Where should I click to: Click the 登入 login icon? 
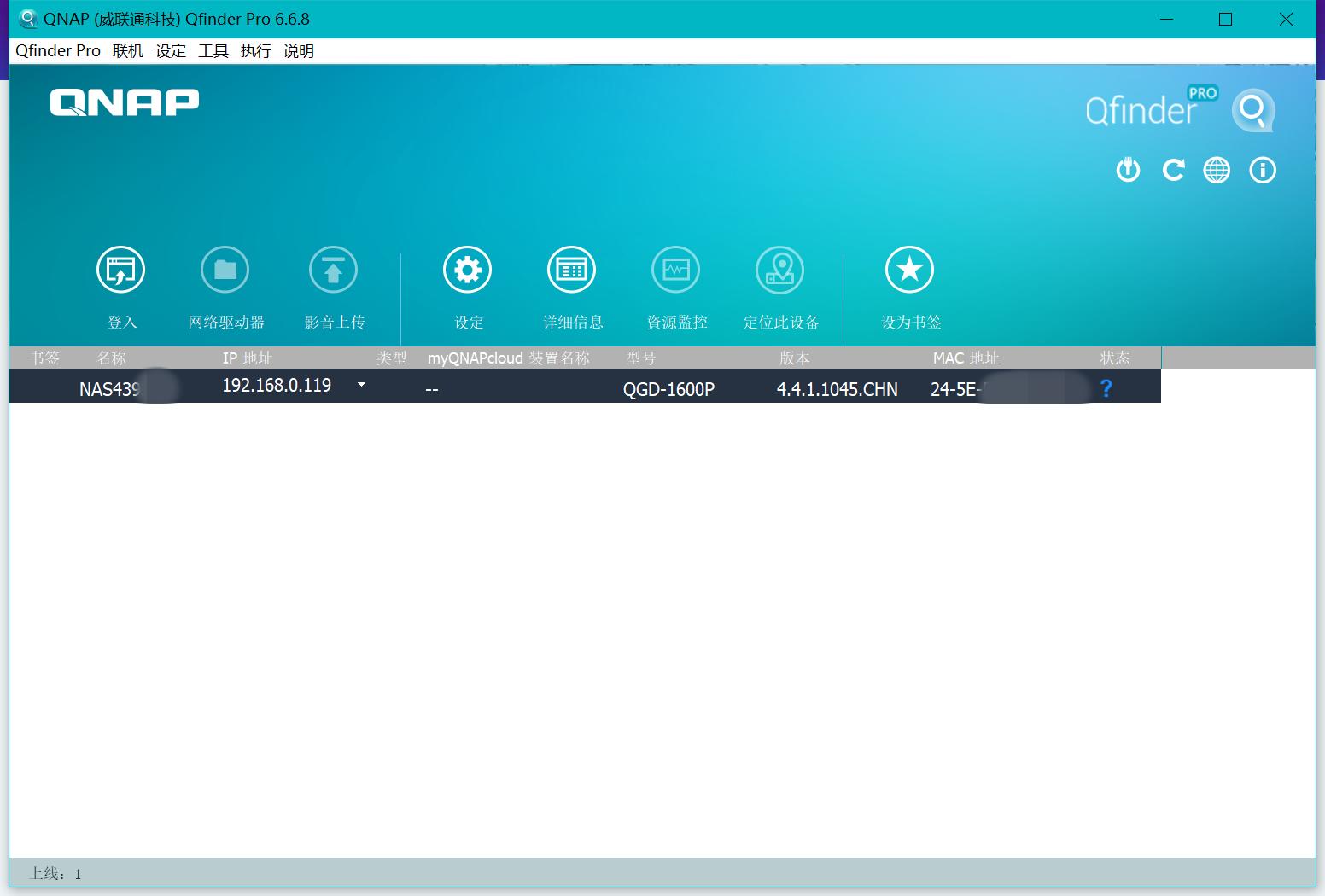click(x=120, y=270)
